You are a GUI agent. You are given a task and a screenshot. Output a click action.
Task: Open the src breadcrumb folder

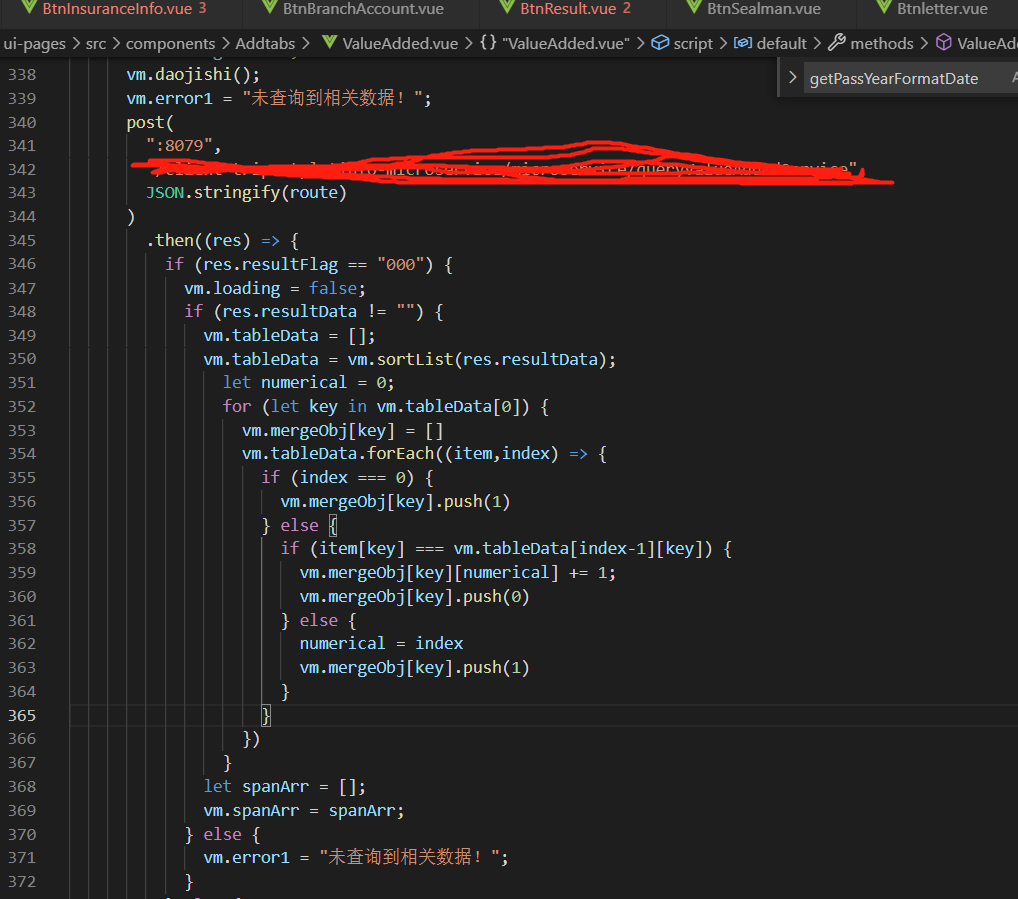95,43
